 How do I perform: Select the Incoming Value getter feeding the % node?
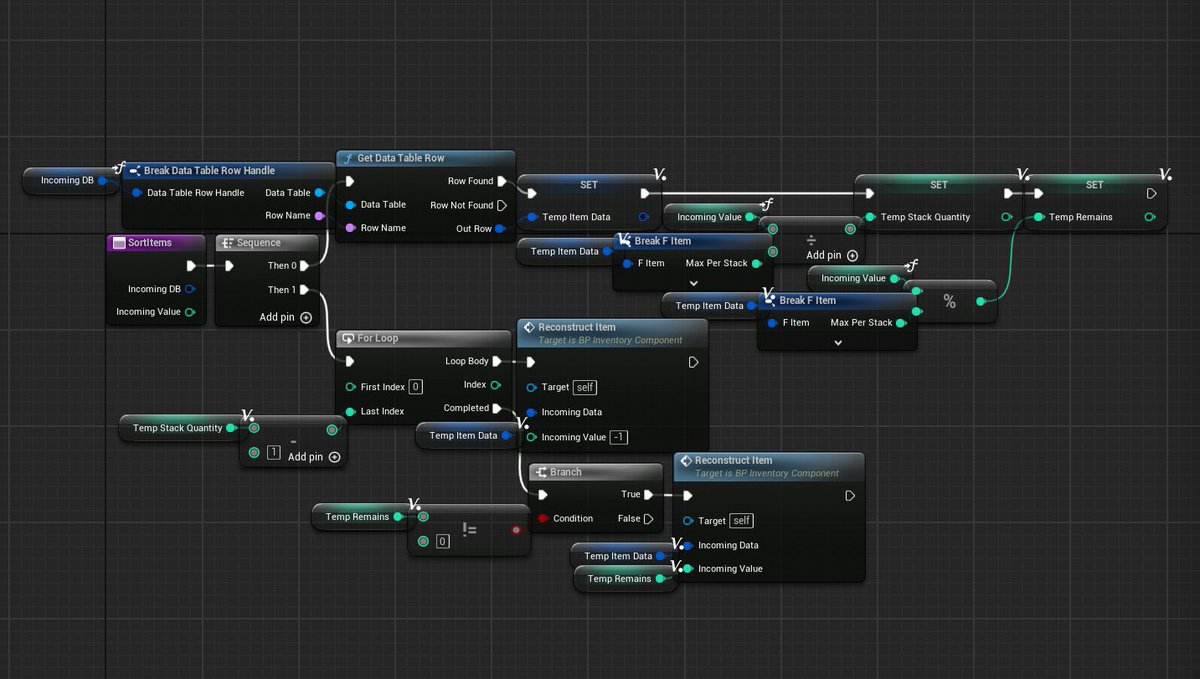(x=859, y=278)
